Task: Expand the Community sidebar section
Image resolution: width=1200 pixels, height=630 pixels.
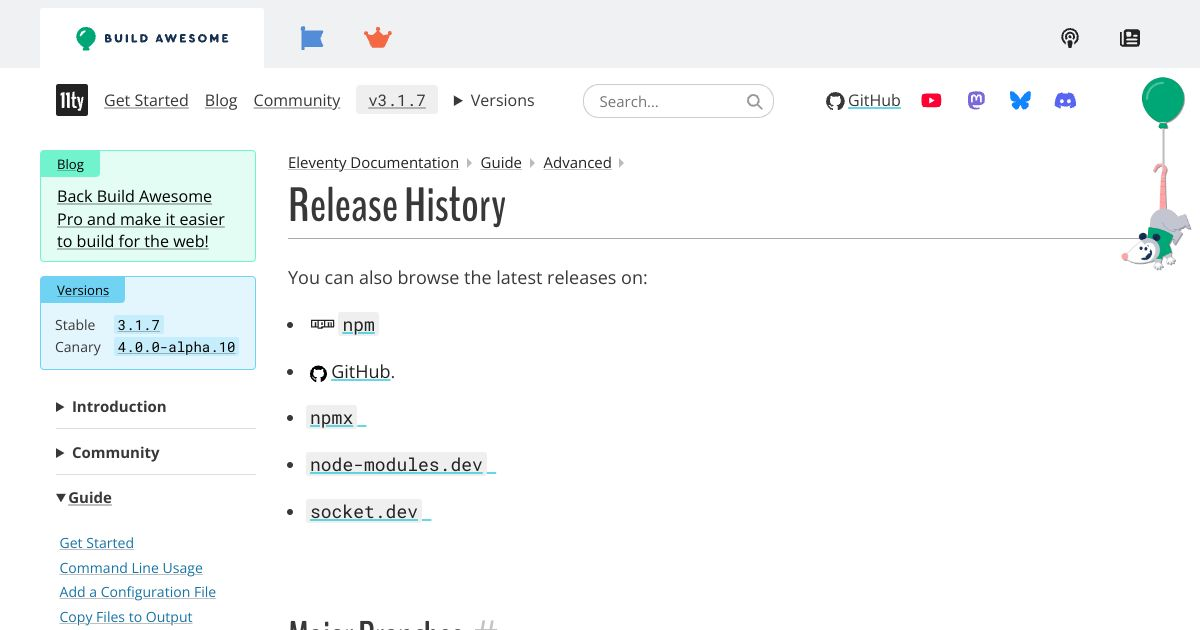Action: 108,452
